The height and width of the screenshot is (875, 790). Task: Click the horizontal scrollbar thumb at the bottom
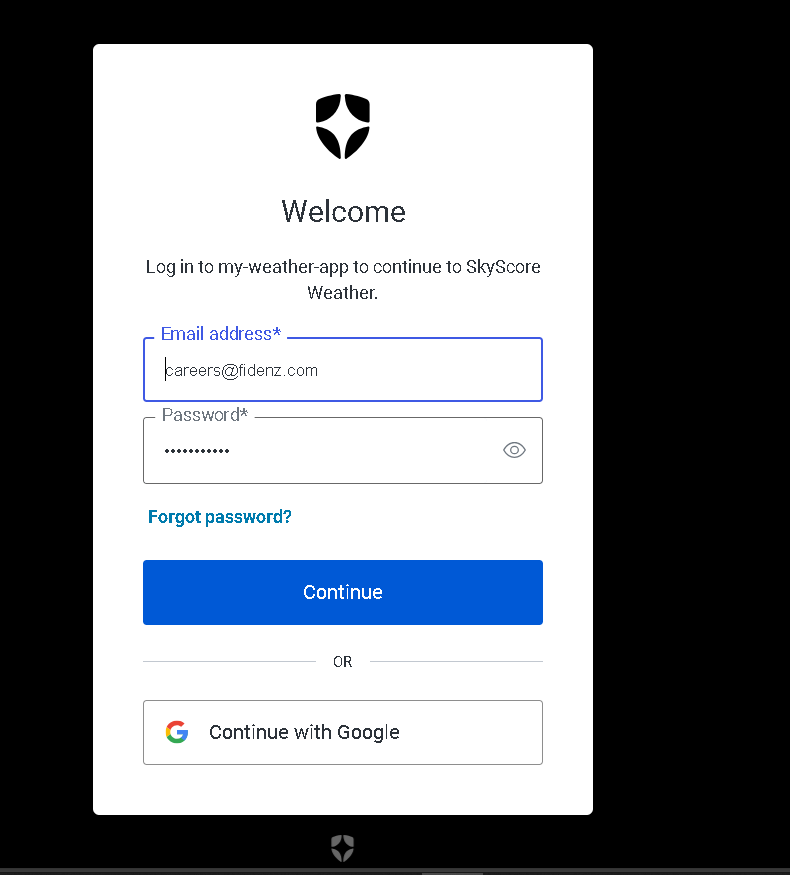point(452,873)
